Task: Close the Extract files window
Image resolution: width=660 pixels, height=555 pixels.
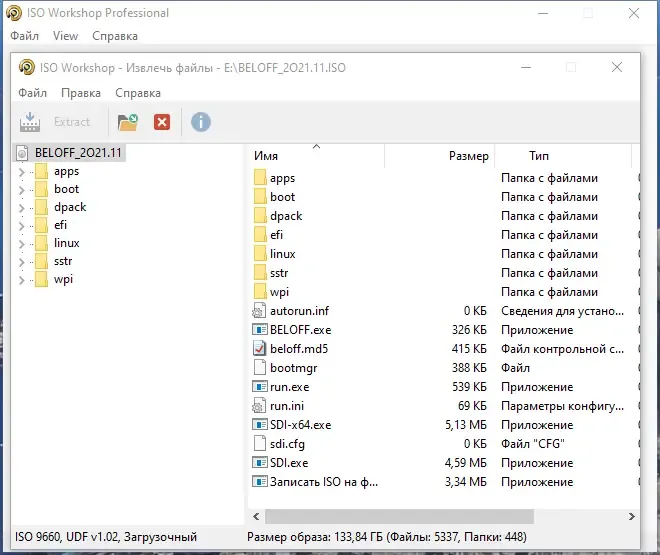Action: [617, 67]
